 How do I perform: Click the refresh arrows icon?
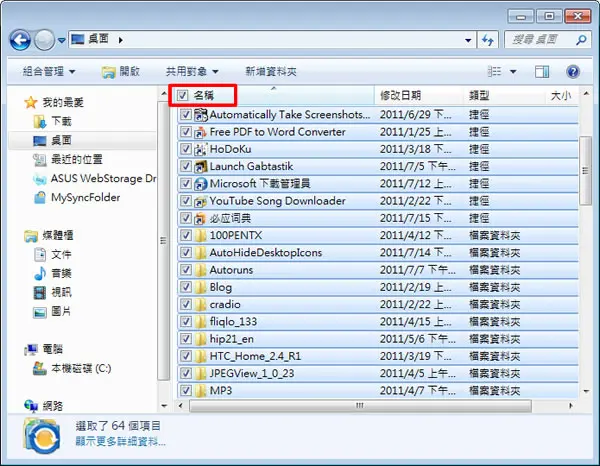click(488, 40)
